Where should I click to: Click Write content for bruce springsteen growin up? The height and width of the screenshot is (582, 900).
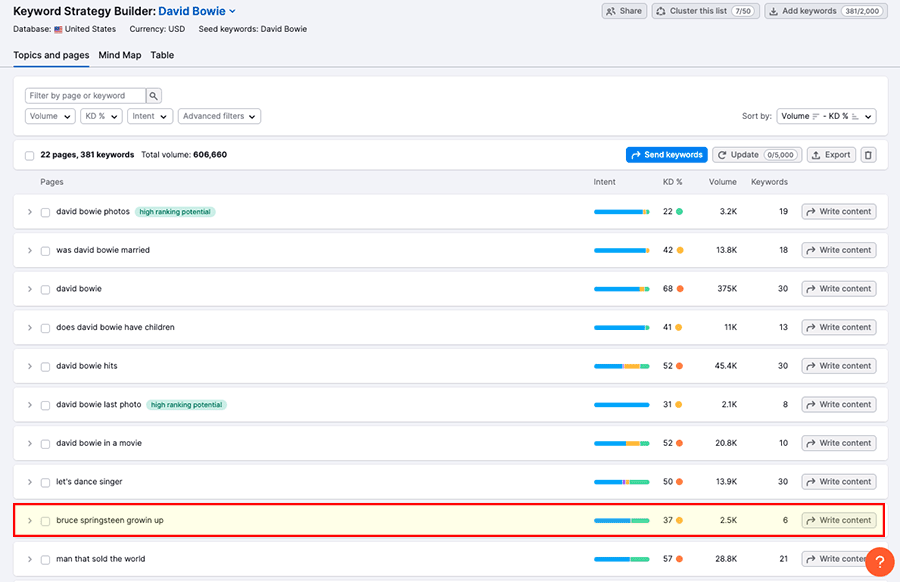tap(839, 521)
